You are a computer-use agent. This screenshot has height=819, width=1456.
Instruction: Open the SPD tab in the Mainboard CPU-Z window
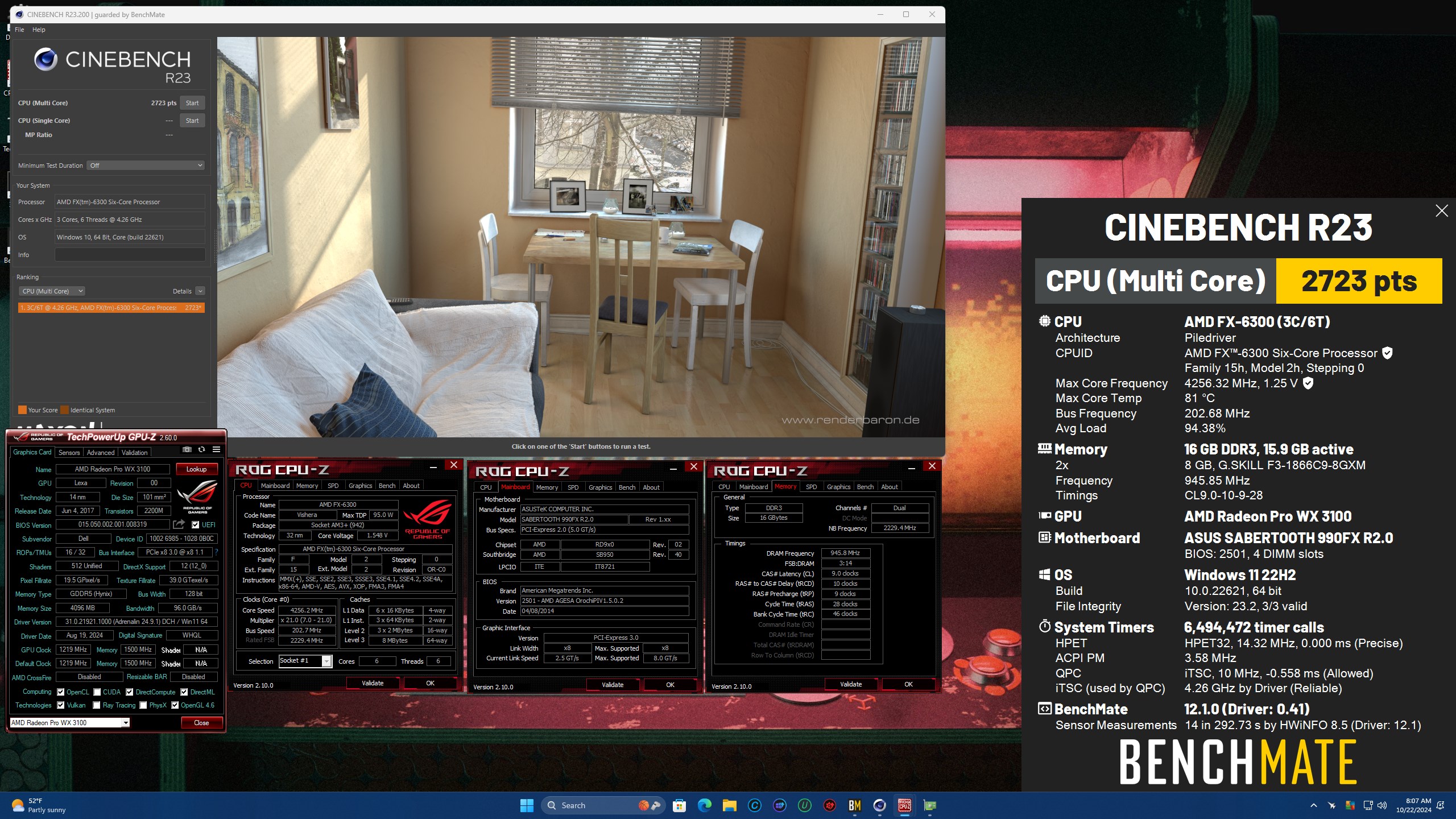(573, 487)
